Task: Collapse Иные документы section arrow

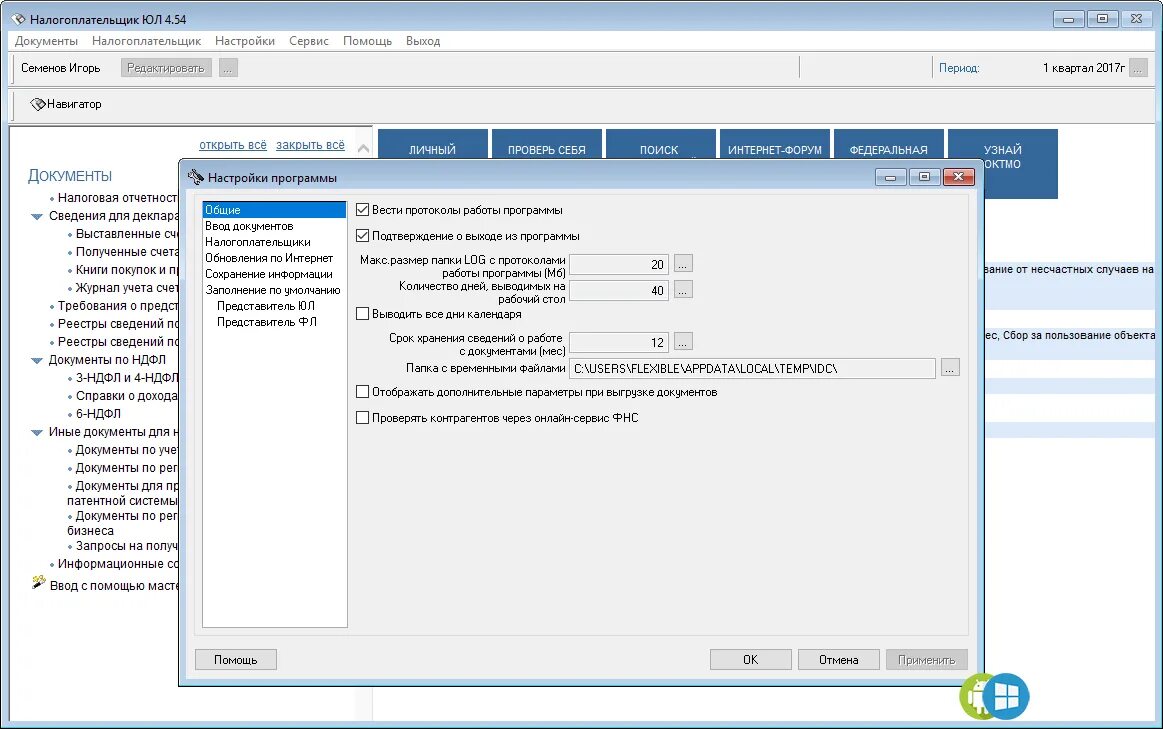Action: click(36, 432)
